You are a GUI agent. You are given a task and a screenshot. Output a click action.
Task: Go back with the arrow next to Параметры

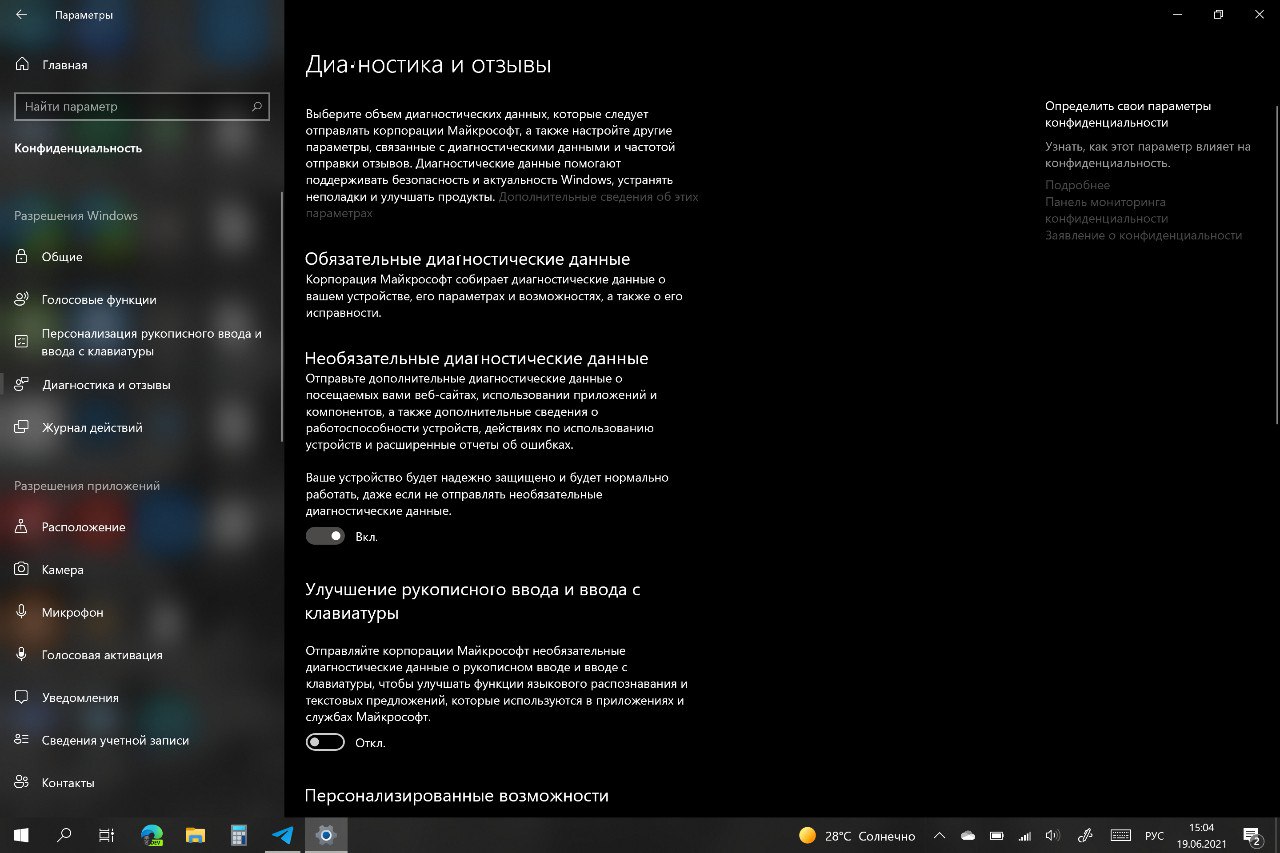coord(22,15)
